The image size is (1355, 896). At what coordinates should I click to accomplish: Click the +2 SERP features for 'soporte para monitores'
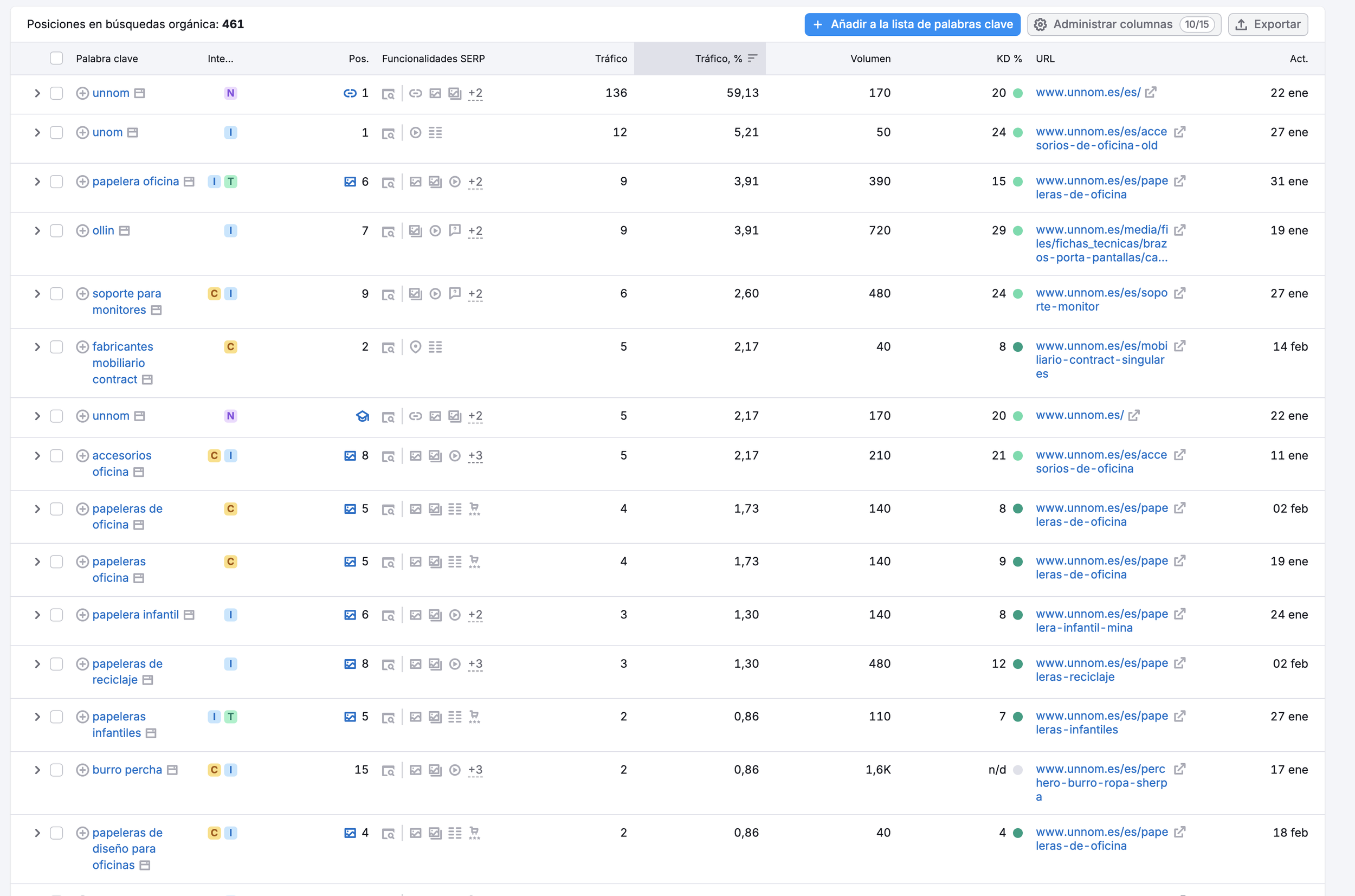475,294
